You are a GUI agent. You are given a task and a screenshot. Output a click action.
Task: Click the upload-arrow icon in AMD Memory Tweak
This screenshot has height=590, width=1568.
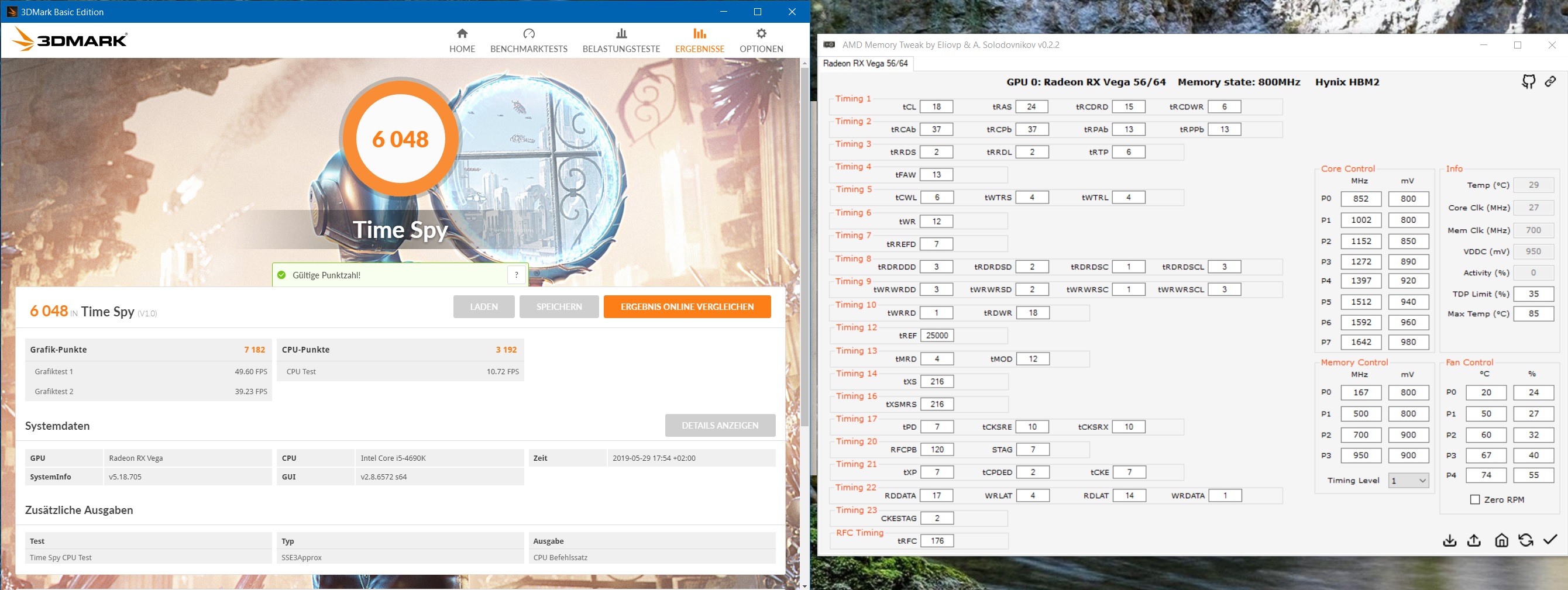[1474, 540]
